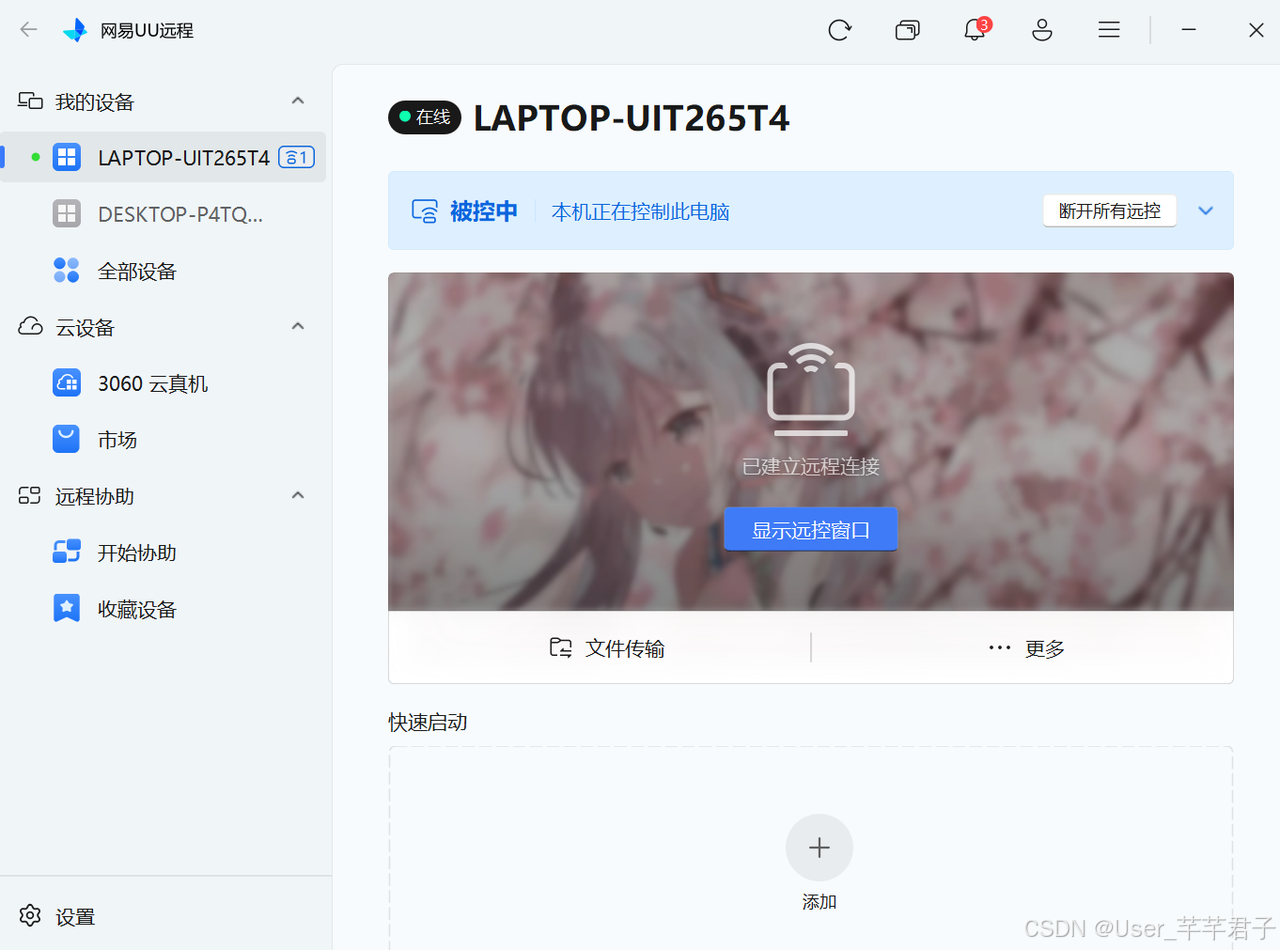This screenshot has height=950, width=1280.
Task: Open 全部设备 list
Action: coord(163,270)
